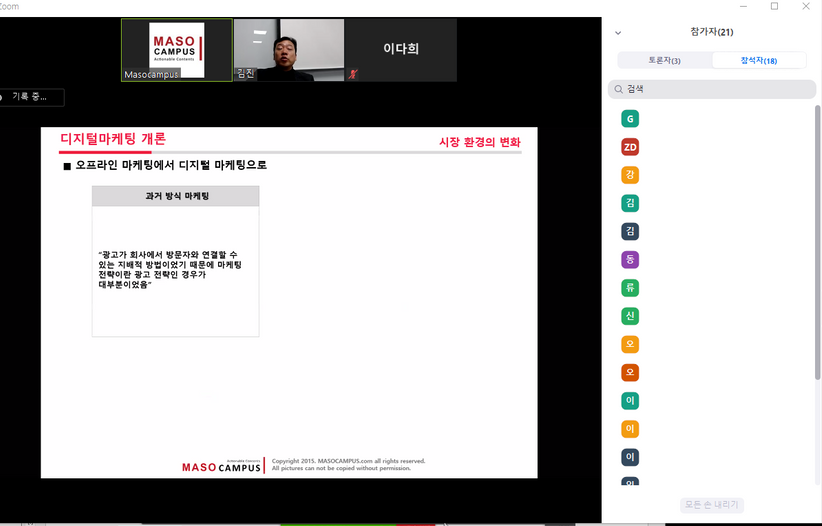Select the red 'ZD' participant avatar
The image size is (822, 526).
pyautogui.click(x=630, y=147)
